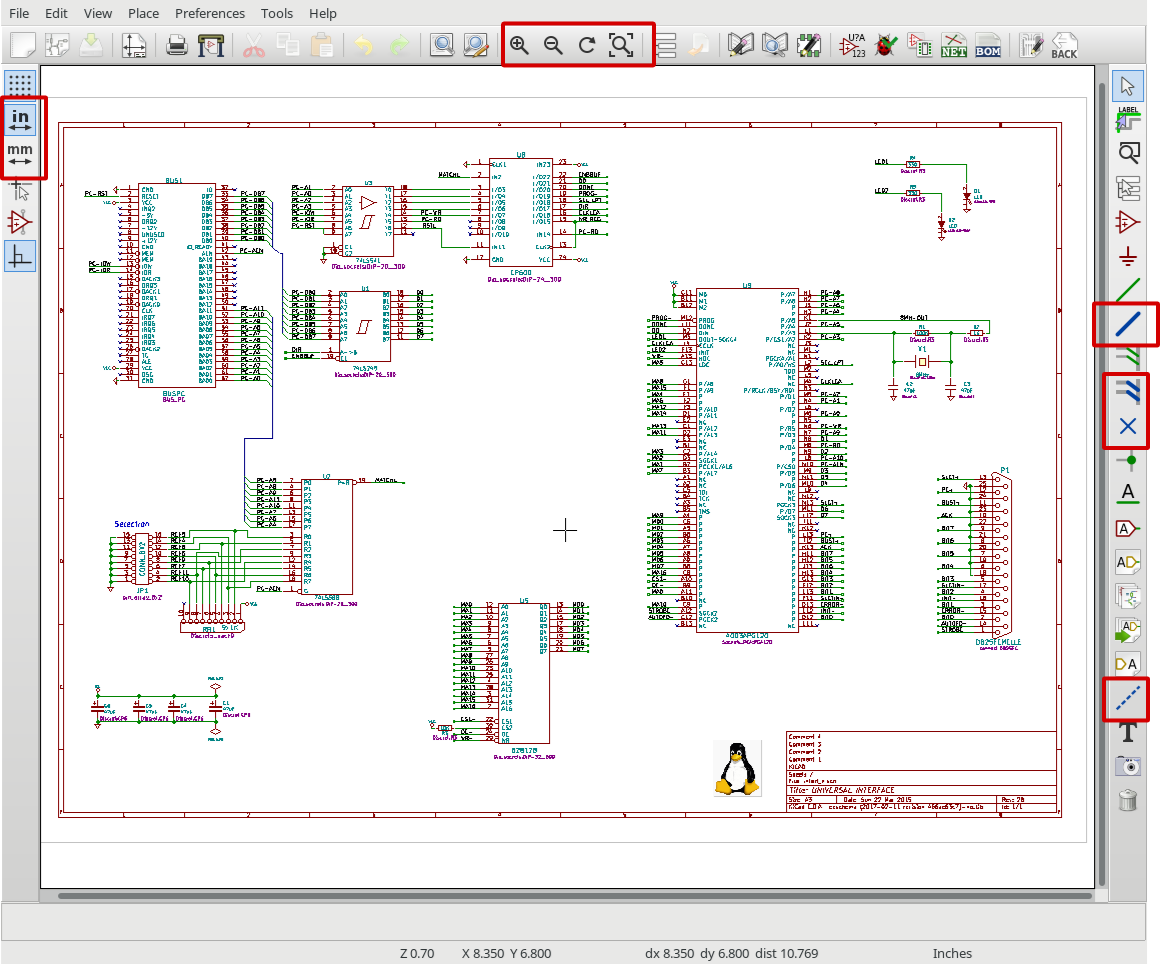Select the Add image camera tool

(1128, 766)
